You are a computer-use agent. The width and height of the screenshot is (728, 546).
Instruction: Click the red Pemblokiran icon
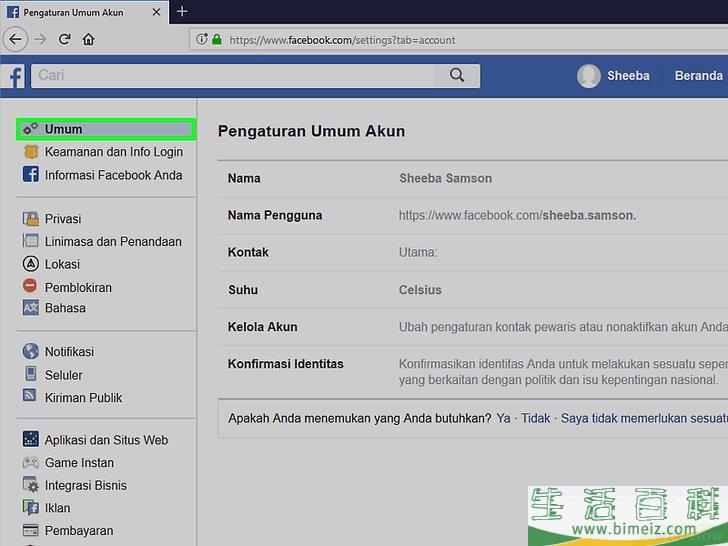point(30,286)
